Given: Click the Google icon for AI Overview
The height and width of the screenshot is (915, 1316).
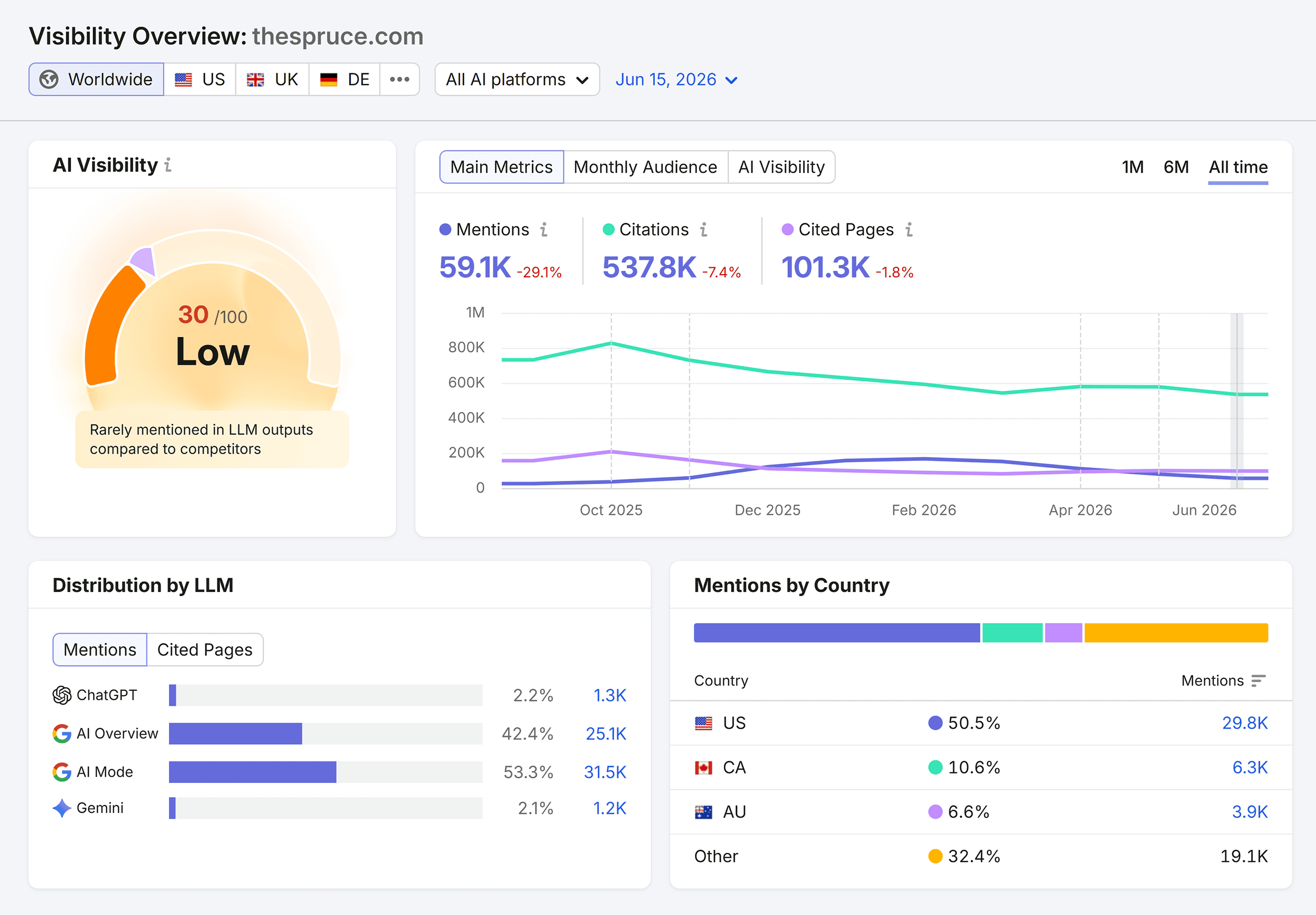Looking at the screenshot, I should click(62, 733).
